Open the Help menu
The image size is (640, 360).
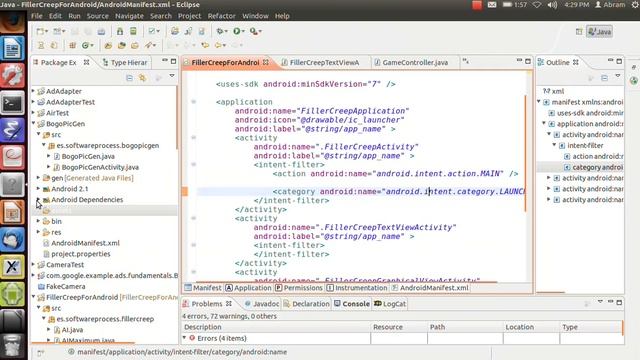(x=282, y=16)
